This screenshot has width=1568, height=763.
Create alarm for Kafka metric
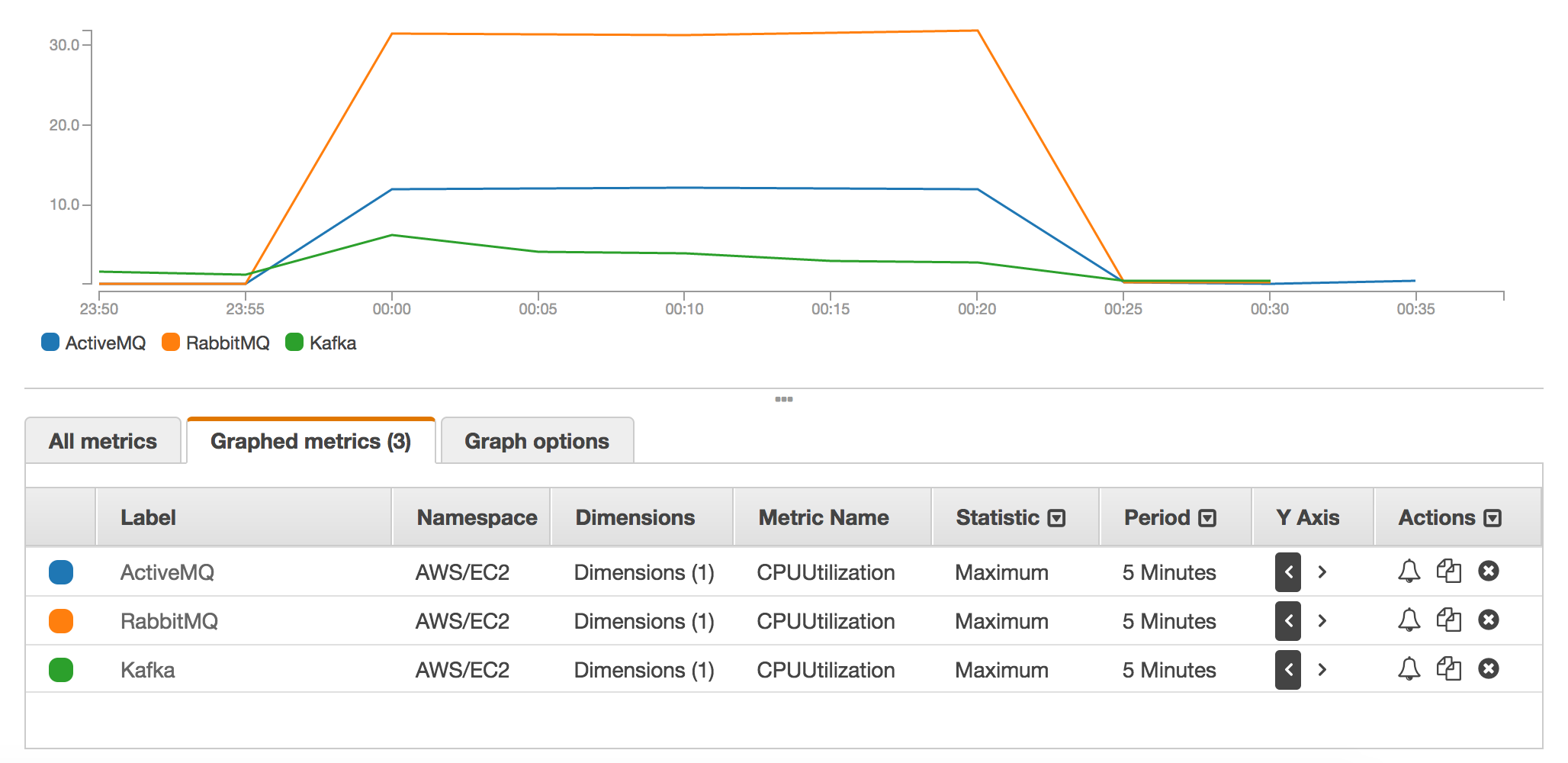pyautogui.click(x=1409, y=669)
